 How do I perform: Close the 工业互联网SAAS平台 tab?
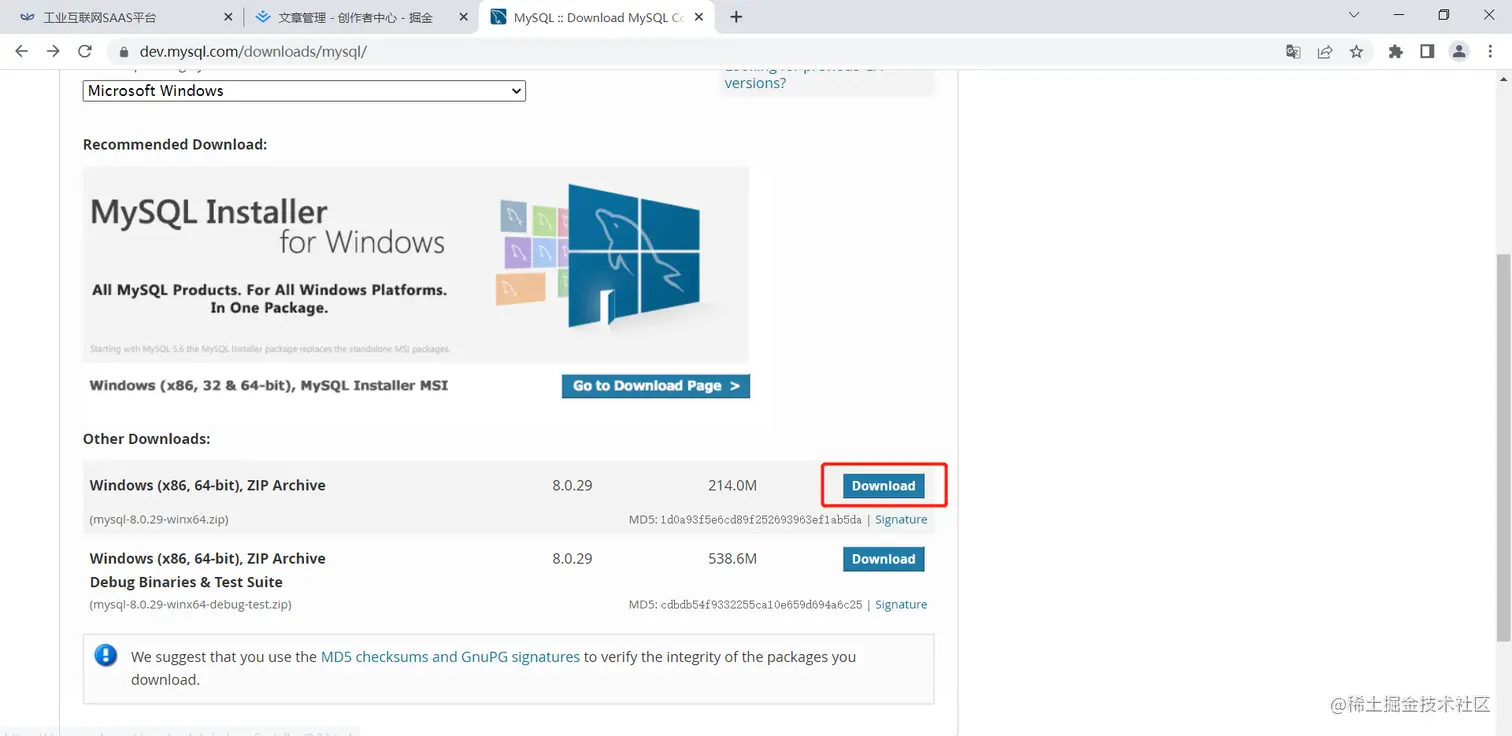(x=227, y=17)
